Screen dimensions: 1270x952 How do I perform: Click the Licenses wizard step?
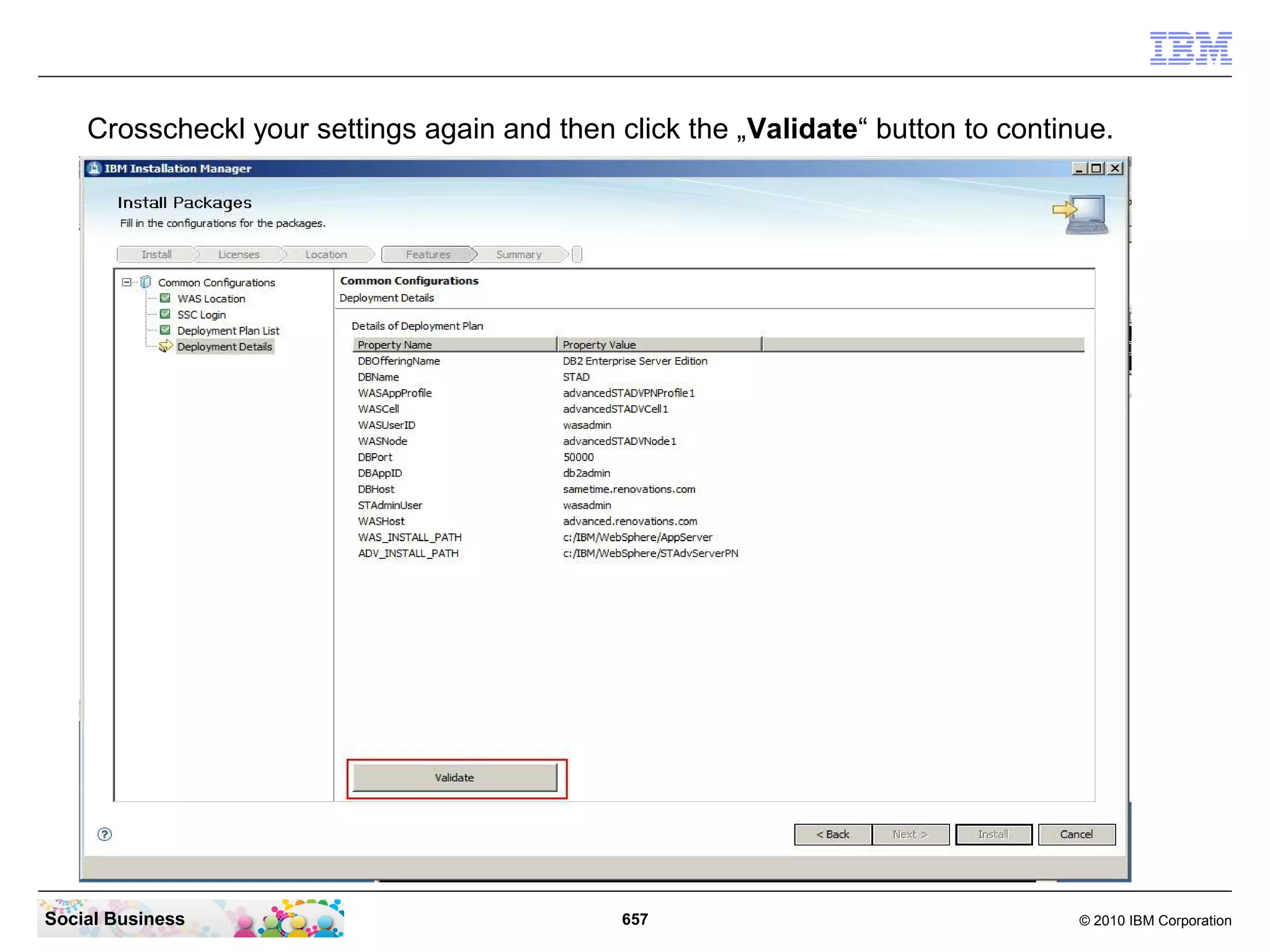[239, 255]
